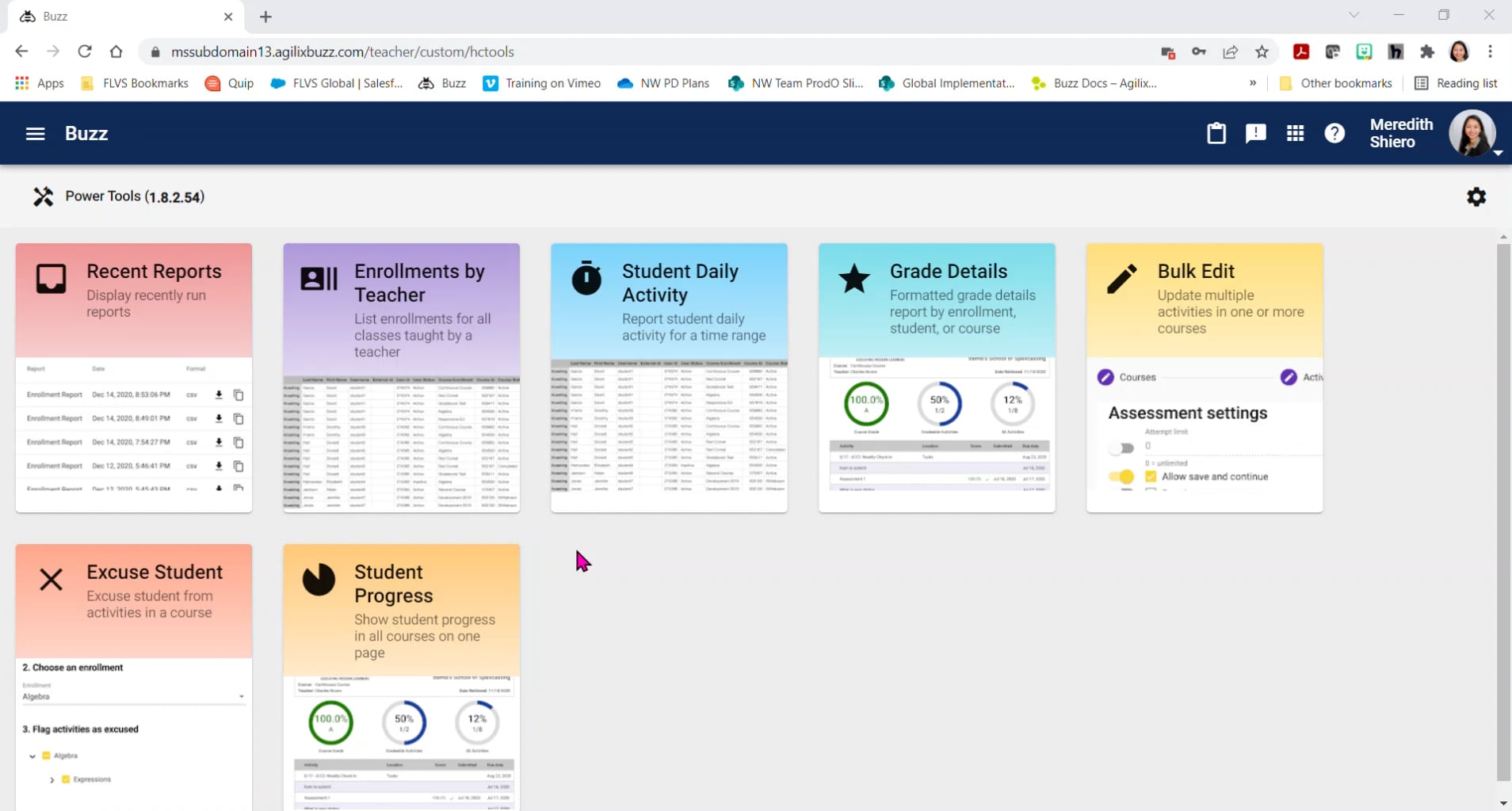Expand the Expressions tree node
This screenshot has width=1512, height=811.
coord(52,780)
